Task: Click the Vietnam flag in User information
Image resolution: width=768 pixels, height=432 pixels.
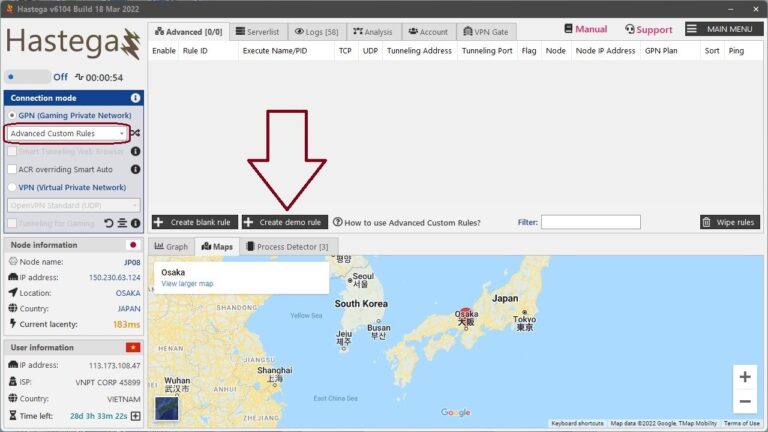Action: [133, 347]
